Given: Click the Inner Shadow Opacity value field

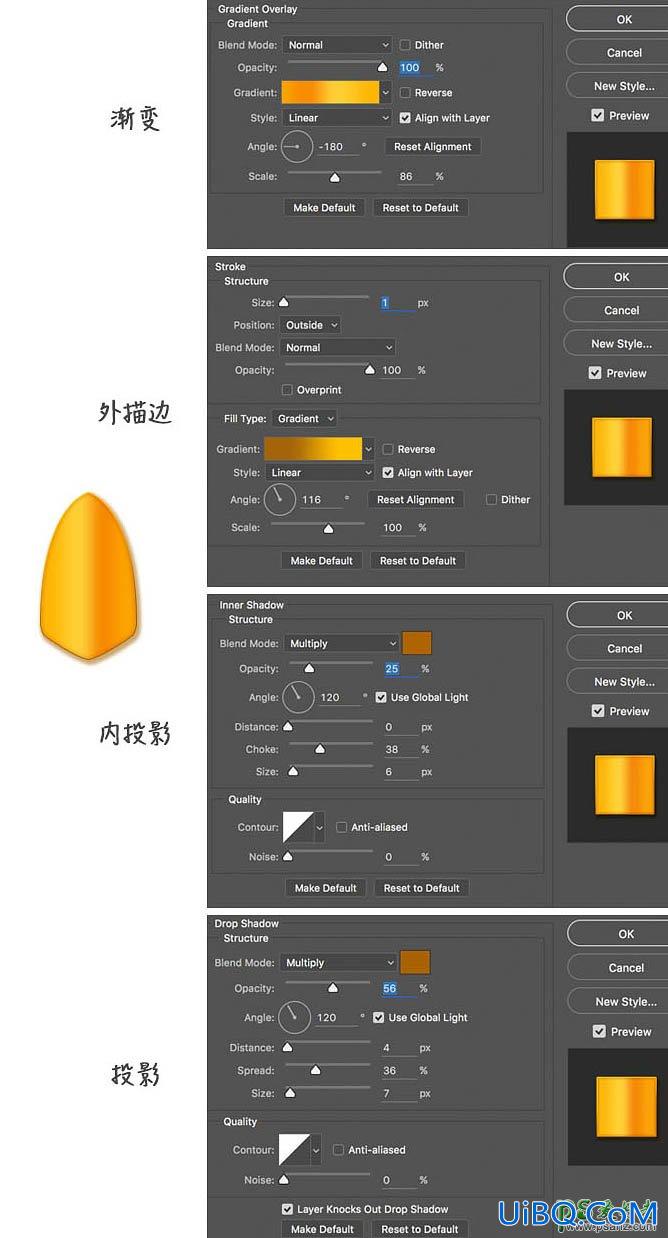Looking at the screenshot, I should tap(401, 669).
